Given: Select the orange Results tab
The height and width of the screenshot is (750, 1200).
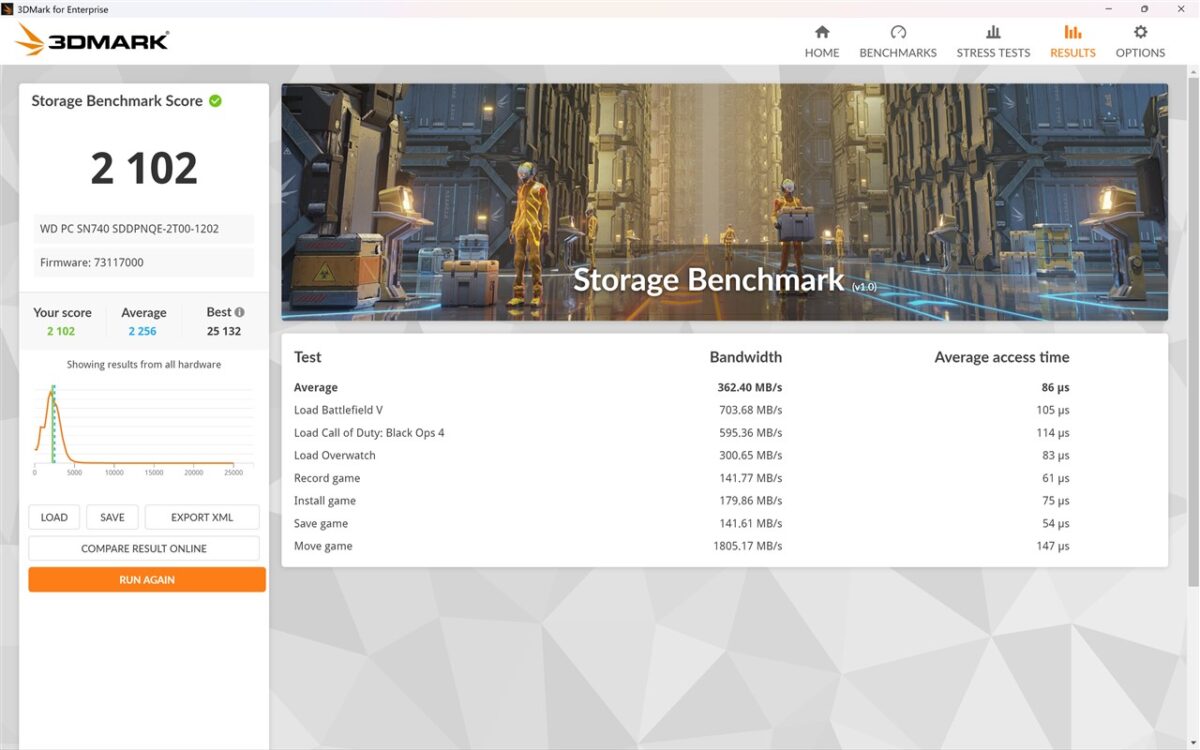Looking at the screenshot, I should [x=1072, y=42].
